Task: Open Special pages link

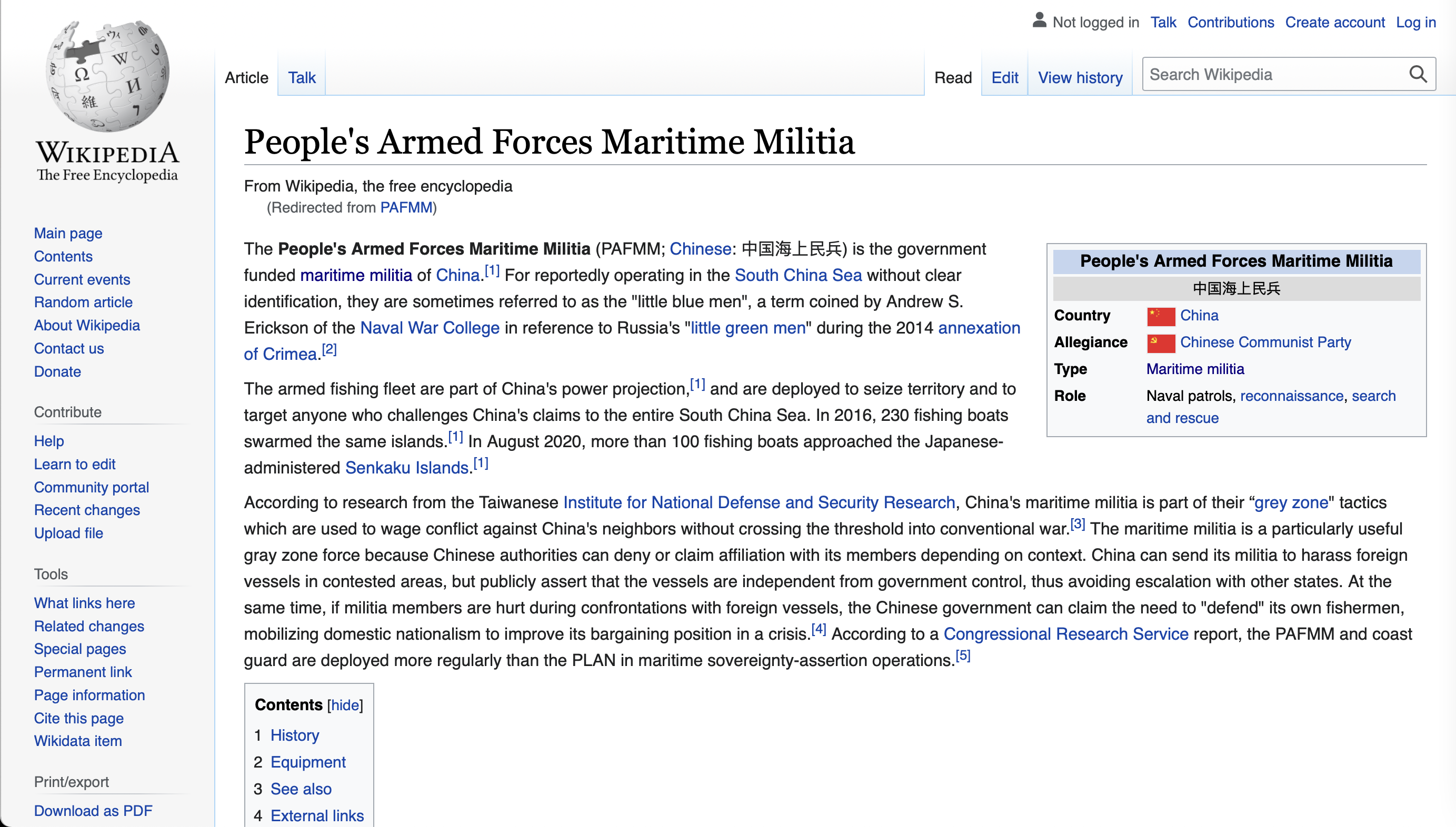Action: click(79, 649)
